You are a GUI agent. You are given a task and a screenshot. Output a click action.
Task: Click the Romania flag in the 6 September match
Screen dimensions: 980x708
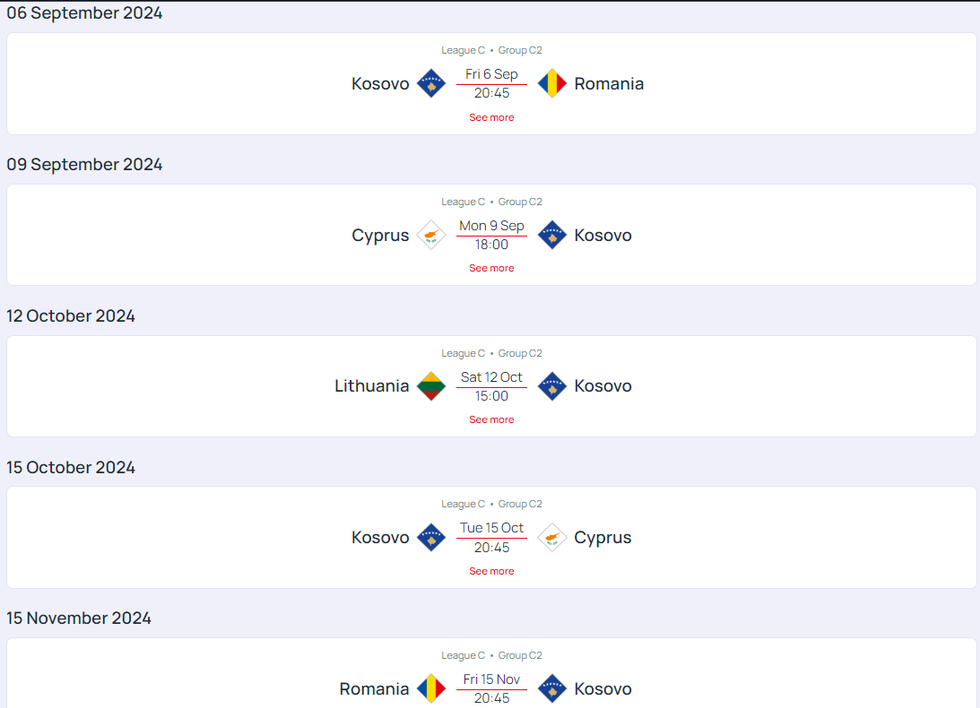[x=552, y=84]
